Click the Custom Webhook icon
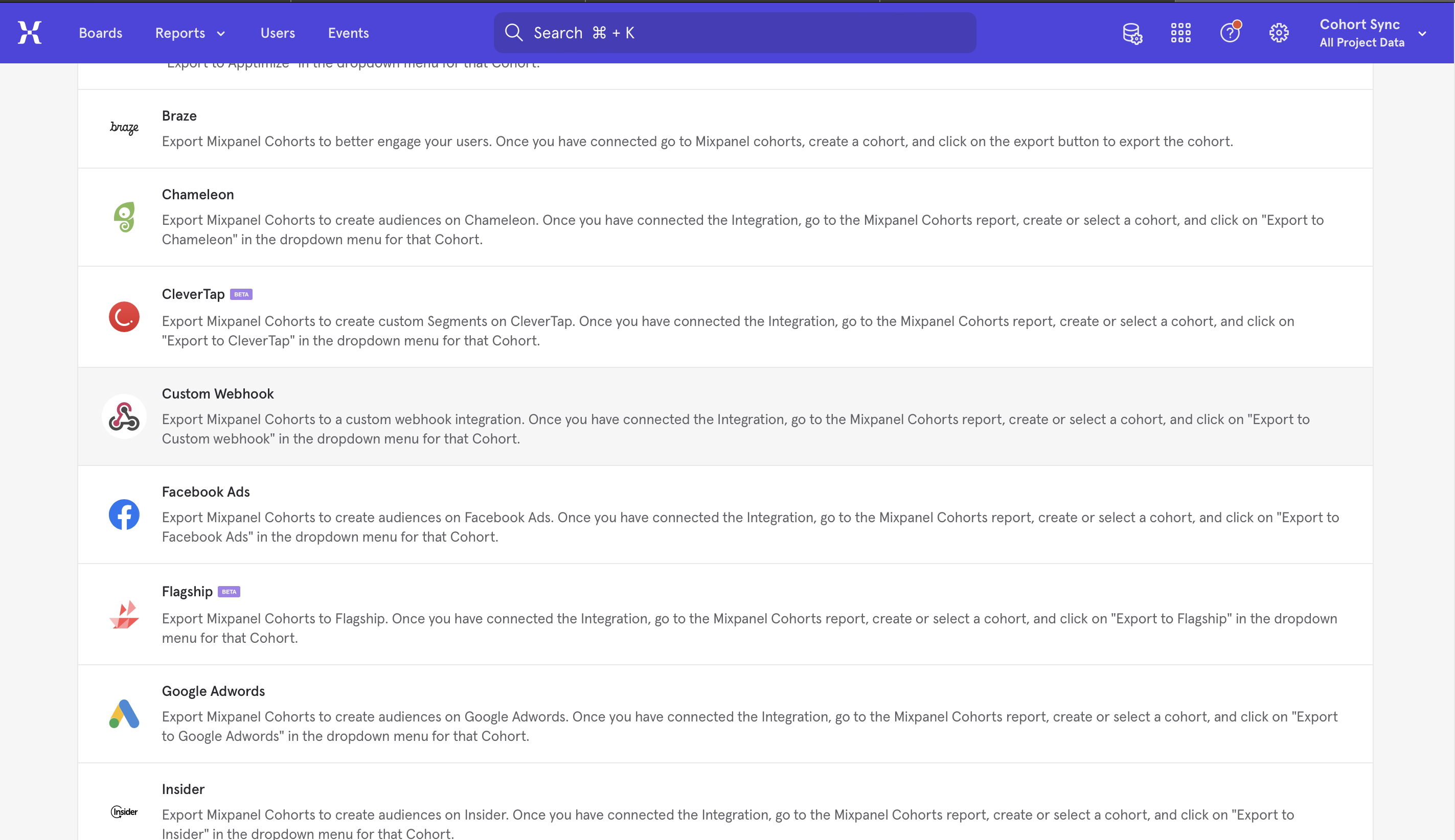Viewport: 1455px width, 840px height. coord(124,416)
